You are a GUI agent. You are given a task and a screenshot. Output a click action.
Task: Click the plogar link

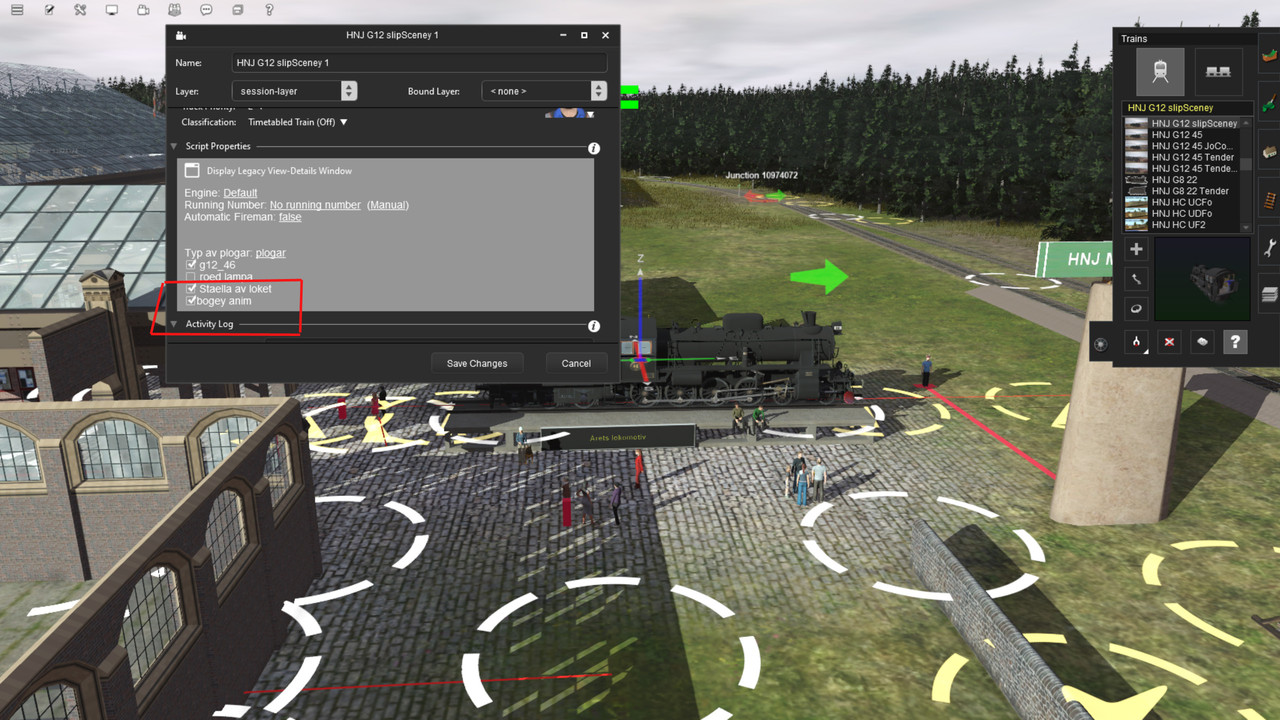(271, 253)
